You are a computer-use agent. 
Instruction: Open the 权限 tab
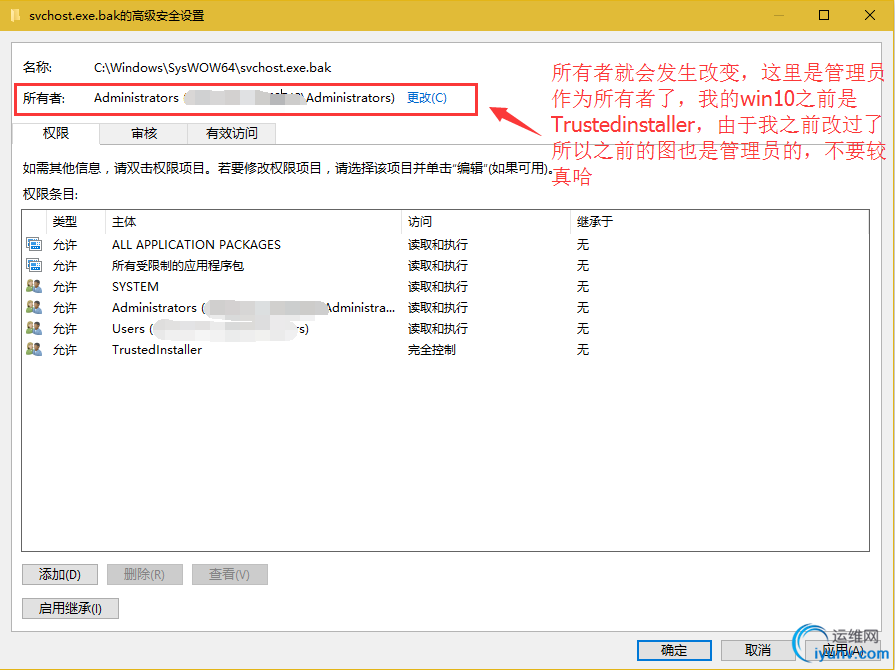pos(56,134)
